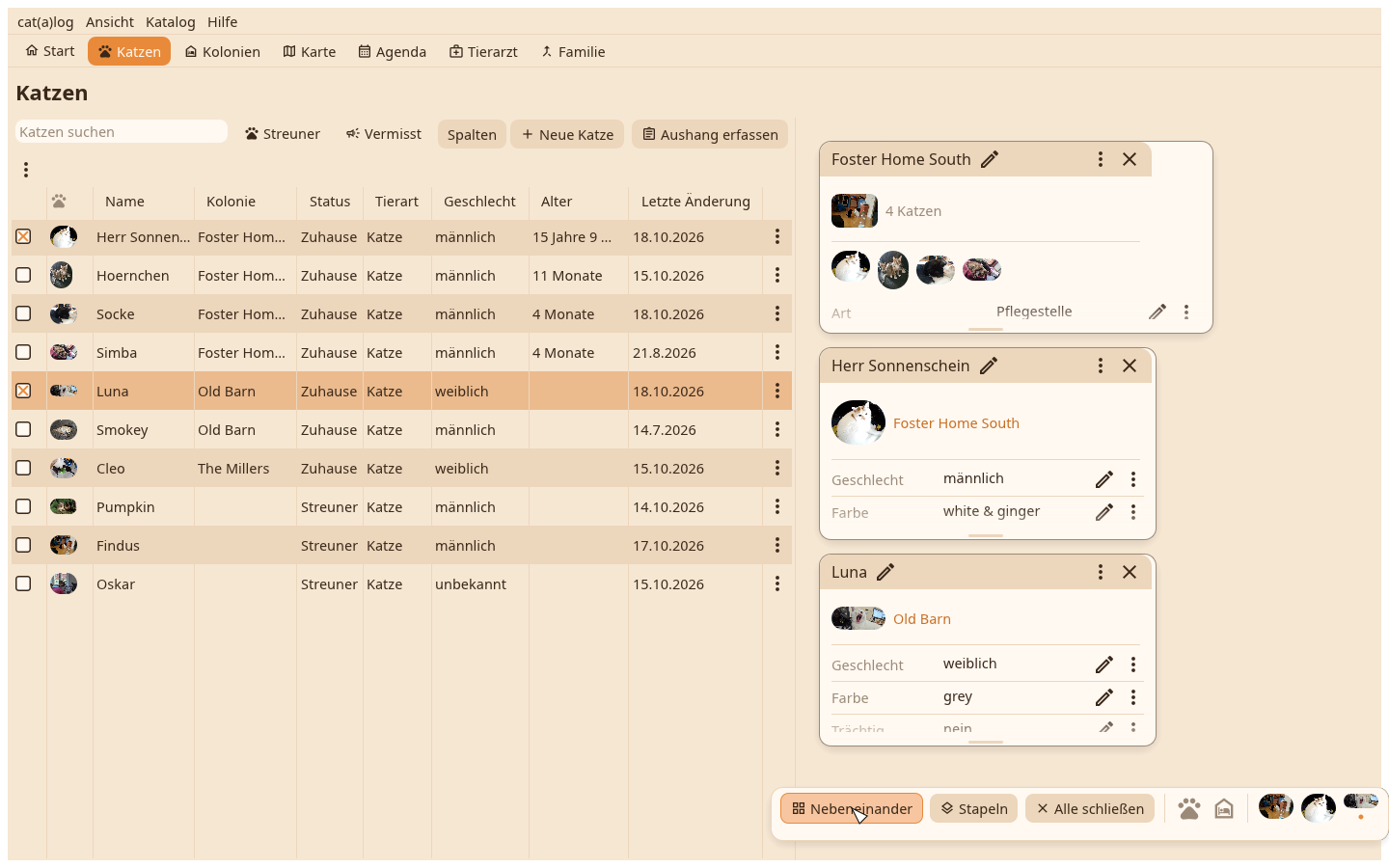Switch to the Kolonien tab
Screen dimensions: 1389x868
click(x=223, y=51)
